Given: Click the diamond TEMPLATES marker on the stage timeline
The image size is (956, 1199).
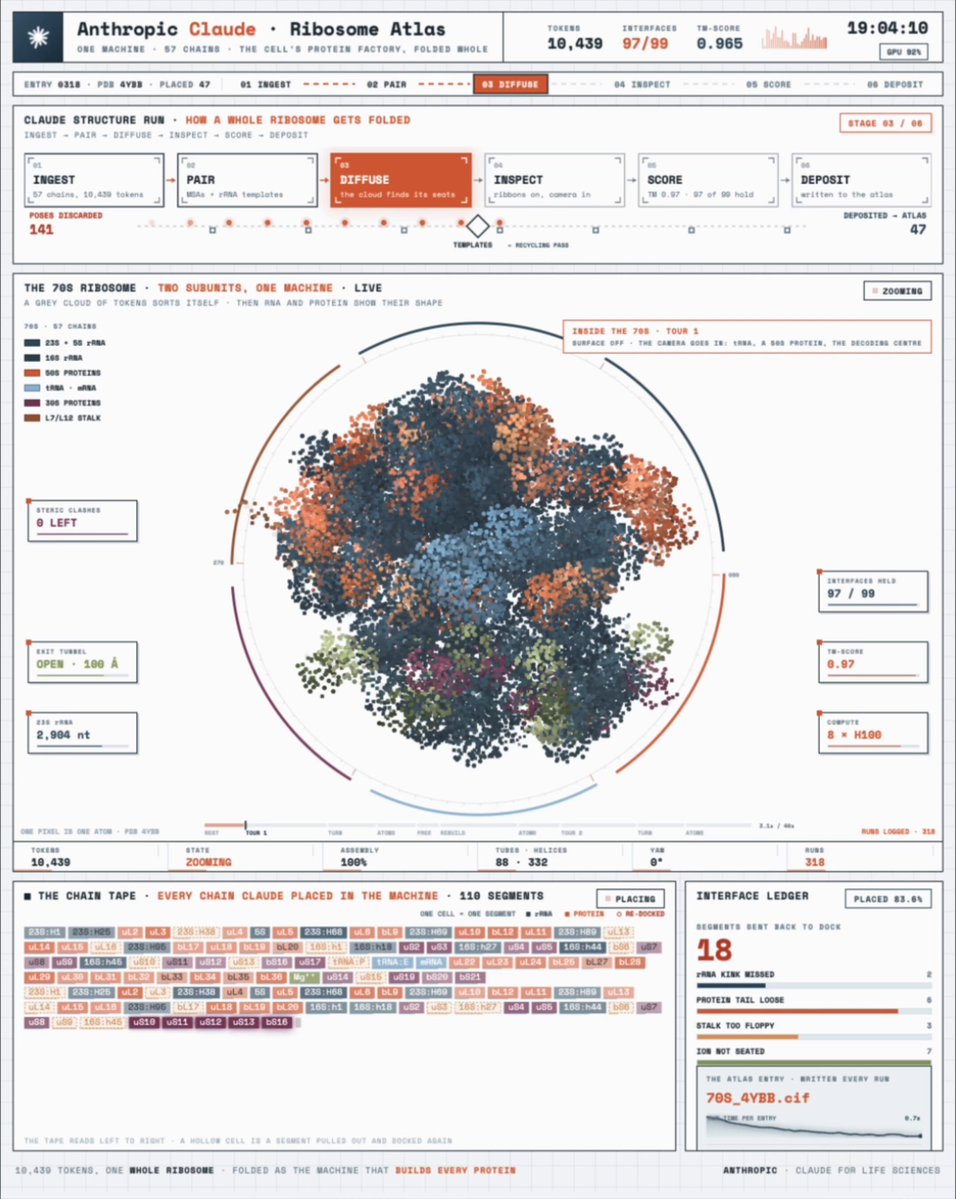Looking at the screenshot, I should pos(478,226).
